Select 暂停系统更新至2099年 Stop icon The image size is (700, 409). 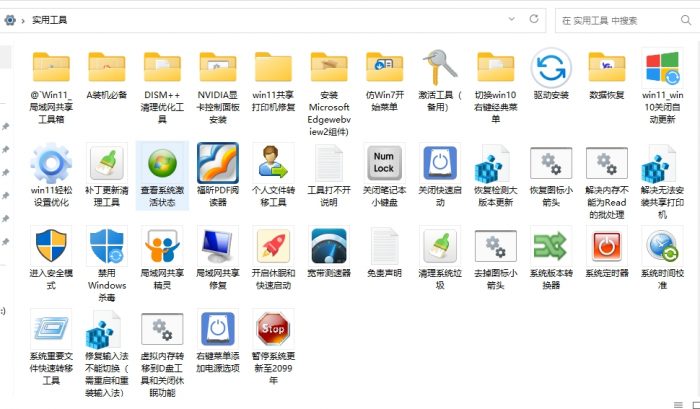[273, 329]
